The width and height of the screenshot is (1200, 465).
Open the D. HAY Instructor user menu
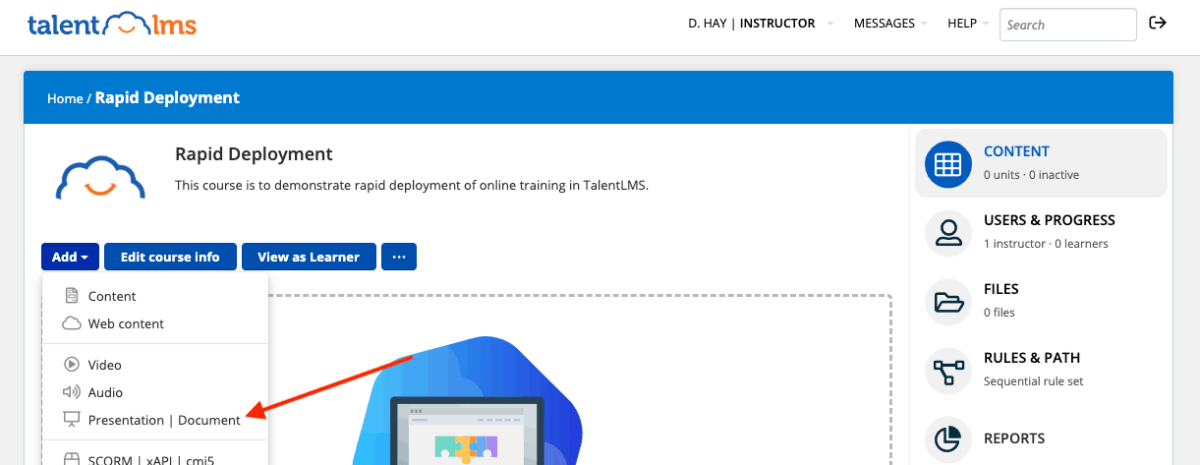coord(760,23)
